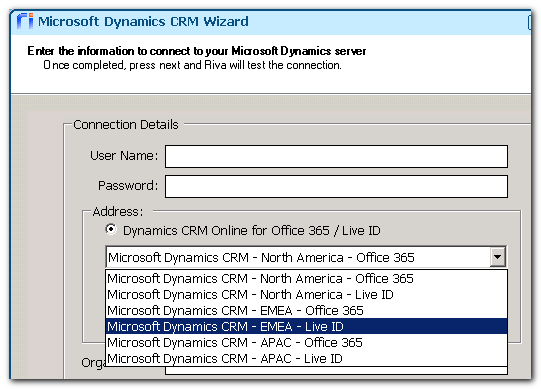The height and width of the screenshot is (389, 541).
Task: Choose EMEA - Office 365 option
Action: pyautogui.click(x=306, y=310)
